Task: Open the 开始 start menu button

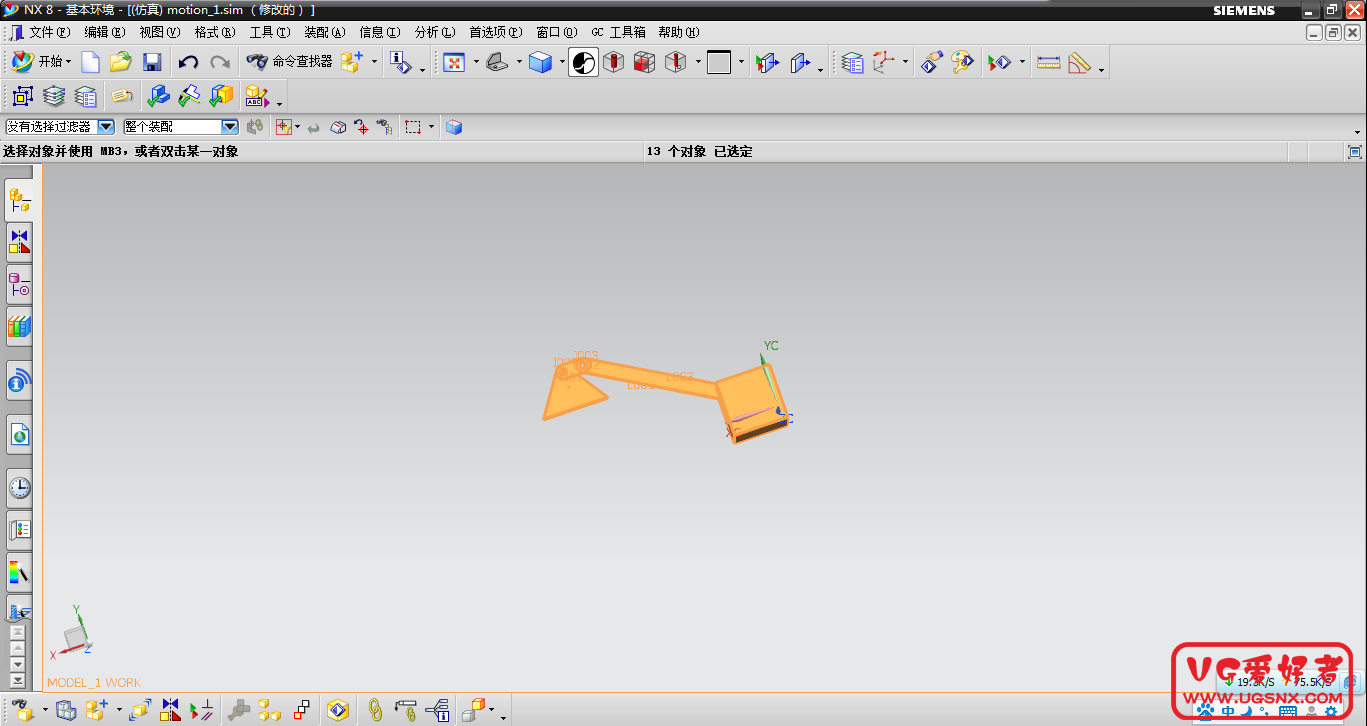Action: 42,62
